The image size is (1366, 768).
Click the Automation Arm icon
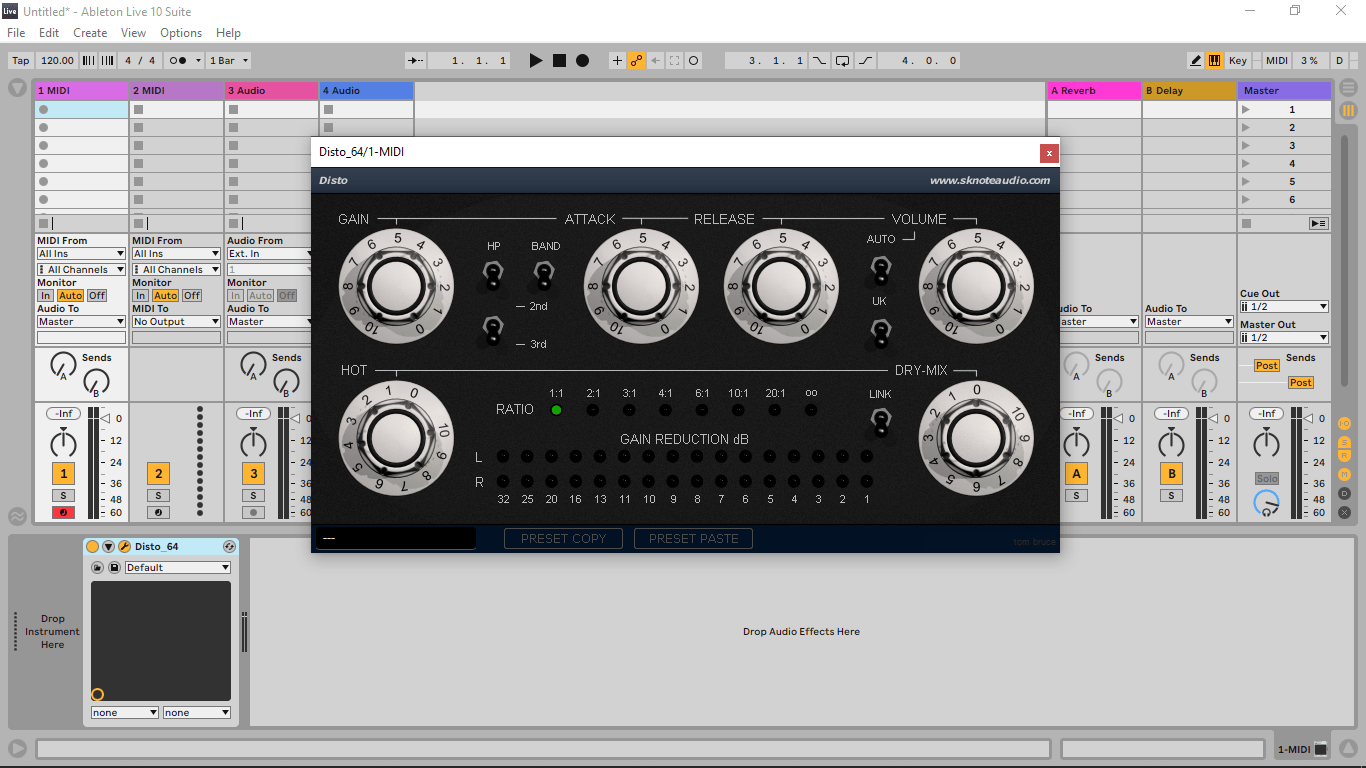coord(636,61)
